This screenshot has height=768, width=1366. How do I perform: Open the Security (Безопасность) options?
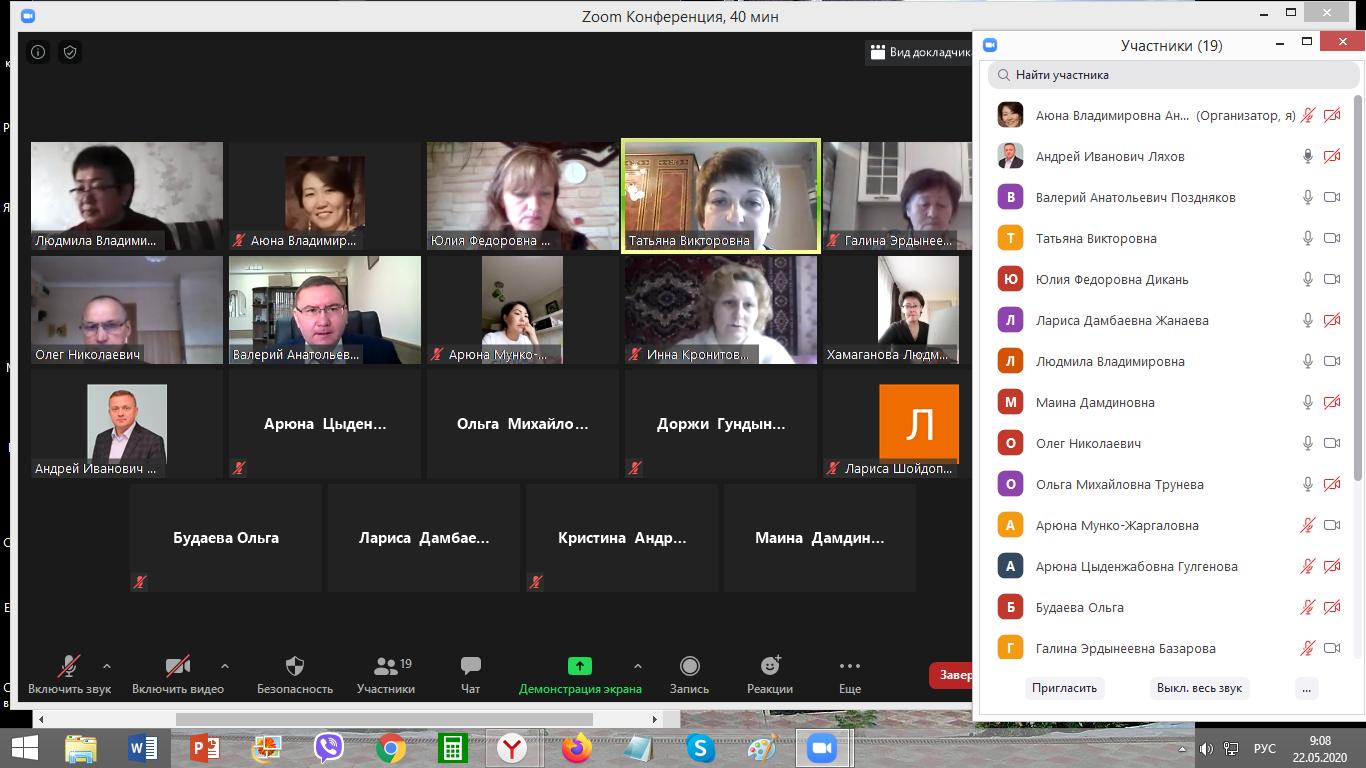pyautogui.click(x=294, y=675)
